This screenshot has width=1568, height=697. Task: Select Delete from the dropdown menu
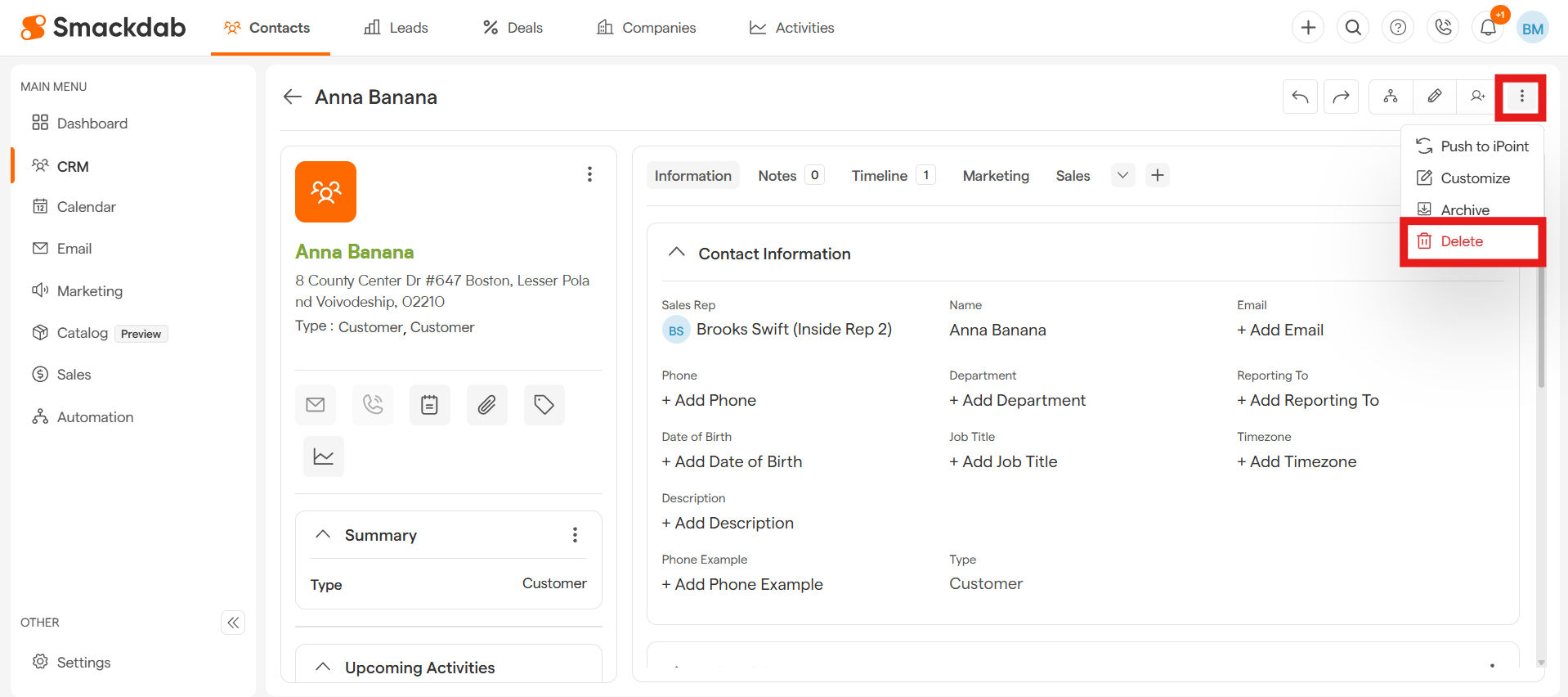tap(1461, 241)
